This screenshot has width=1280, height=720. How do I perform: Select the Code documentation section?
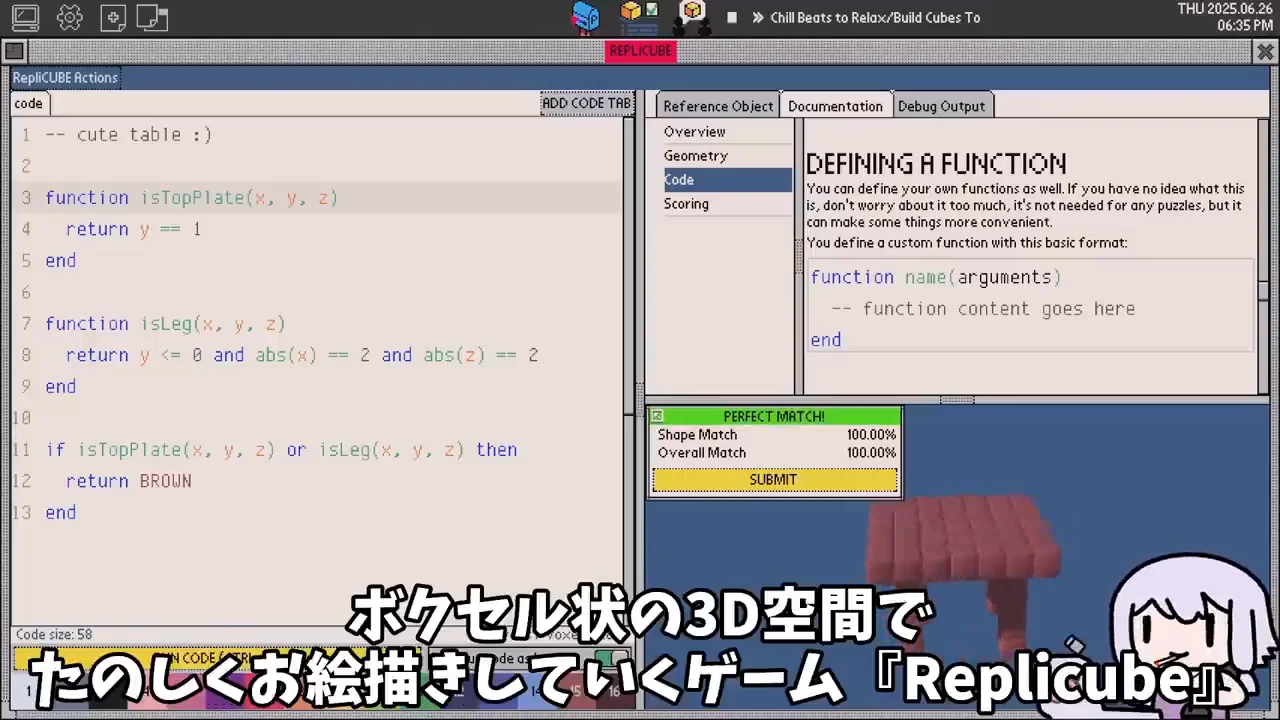pyautogui.click(x=727, y=180)
